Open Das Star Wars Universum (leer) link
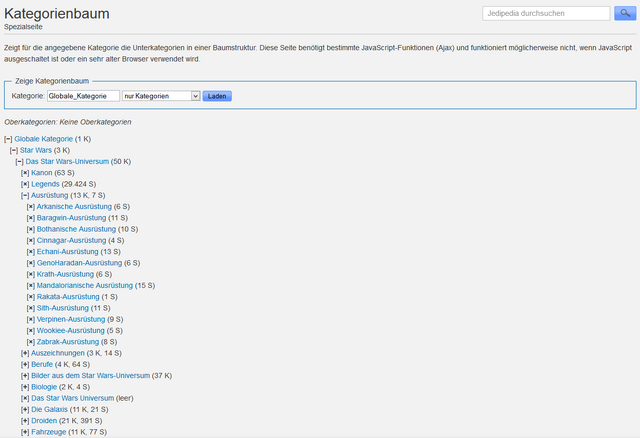 point(73,398)
